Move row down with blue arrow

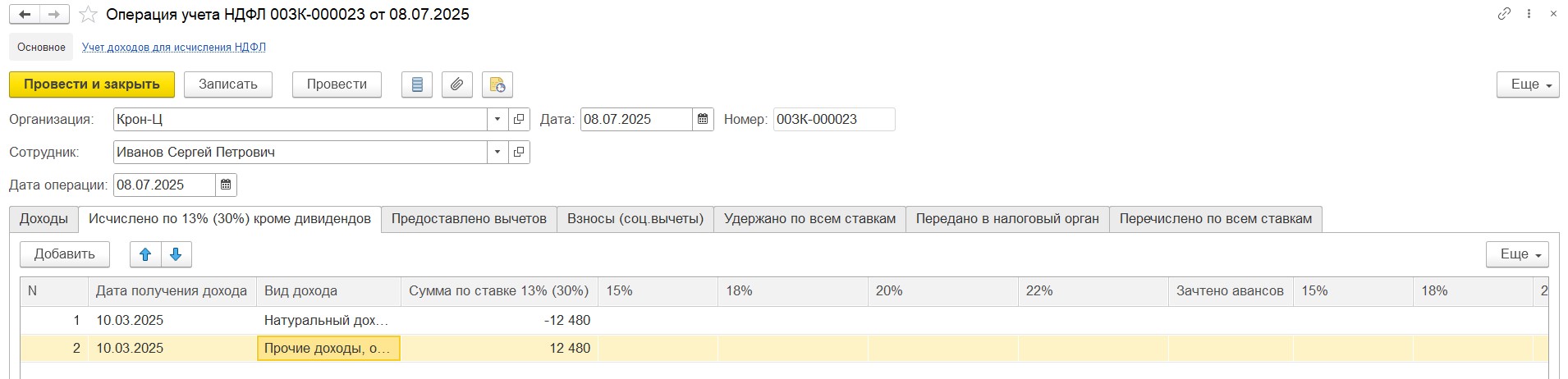pyautogui.click(x=176, y=254)
